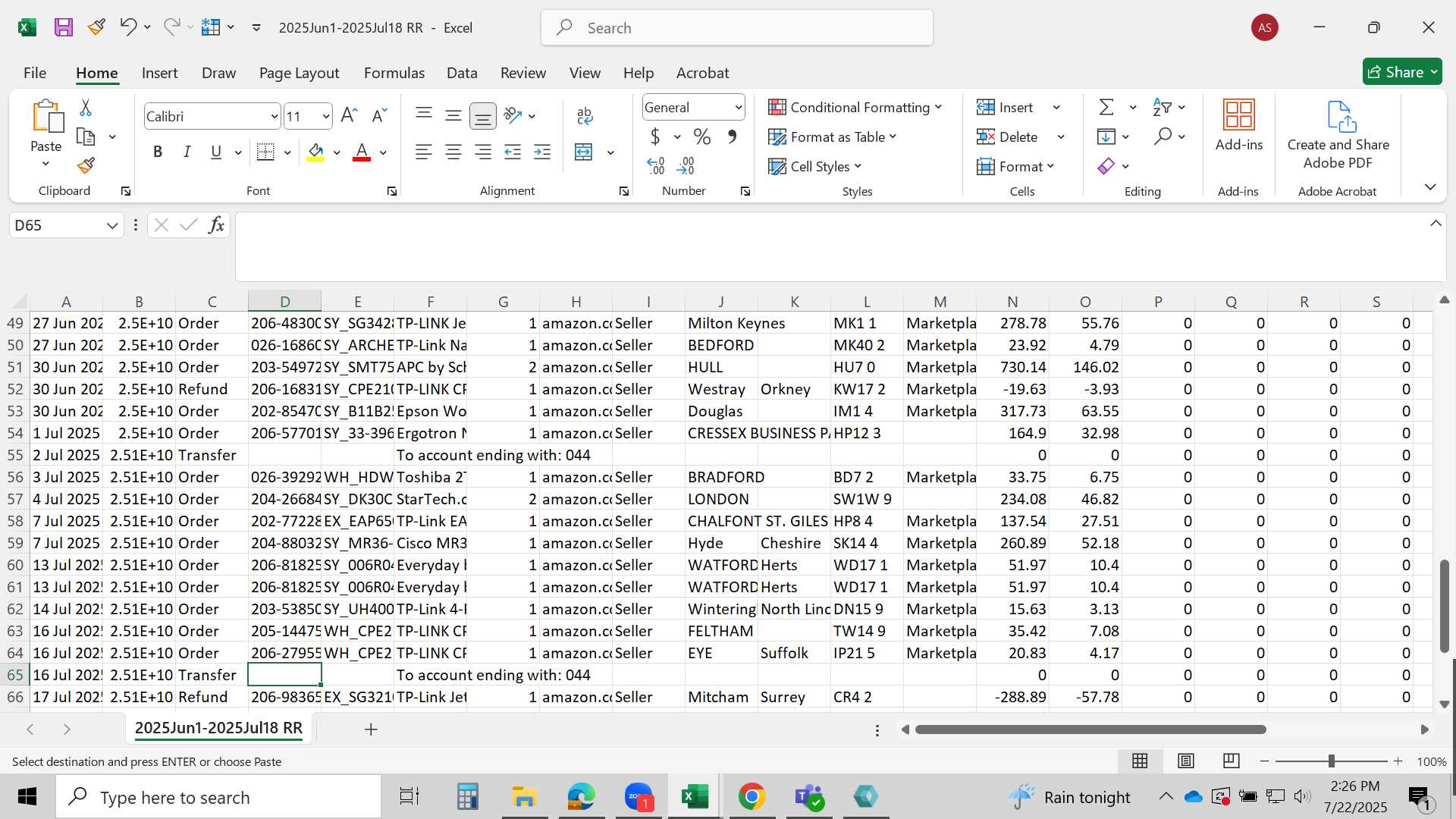The height and width of the screenshot is (819, 1456).
Task: Click Insert Function fx icon
Action: pos(216,225)
